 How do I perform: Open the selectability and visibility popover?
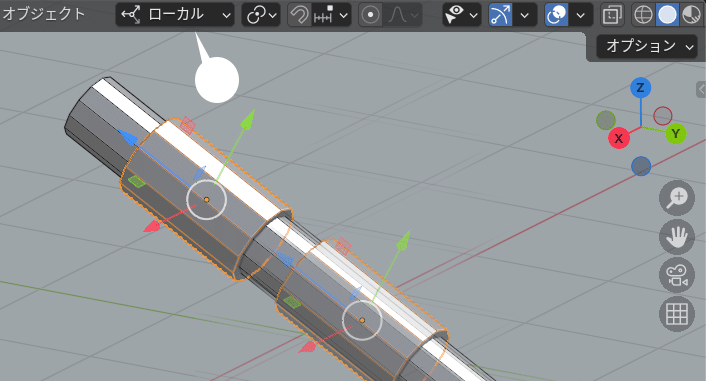point(462,15)
